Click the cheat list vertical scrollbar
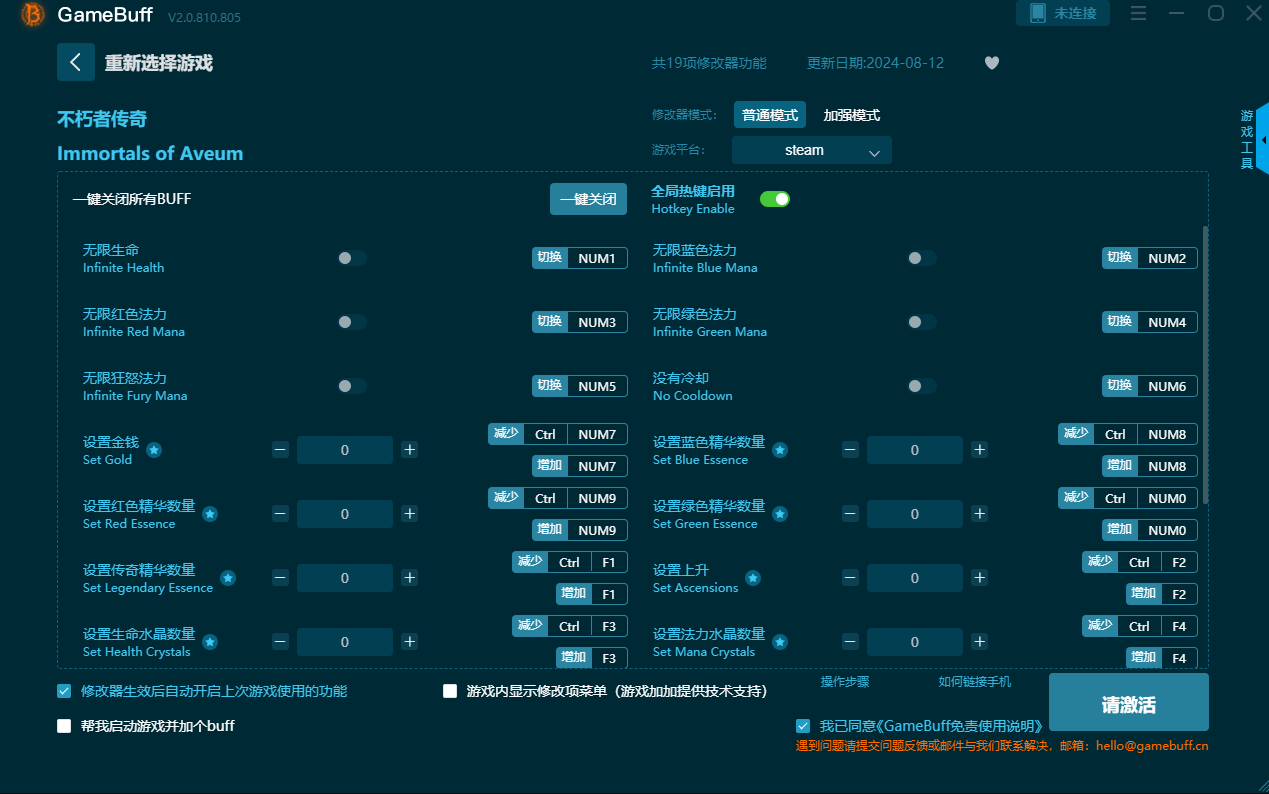Viewport: 1269px width, 794px height. coord(1204,365)
